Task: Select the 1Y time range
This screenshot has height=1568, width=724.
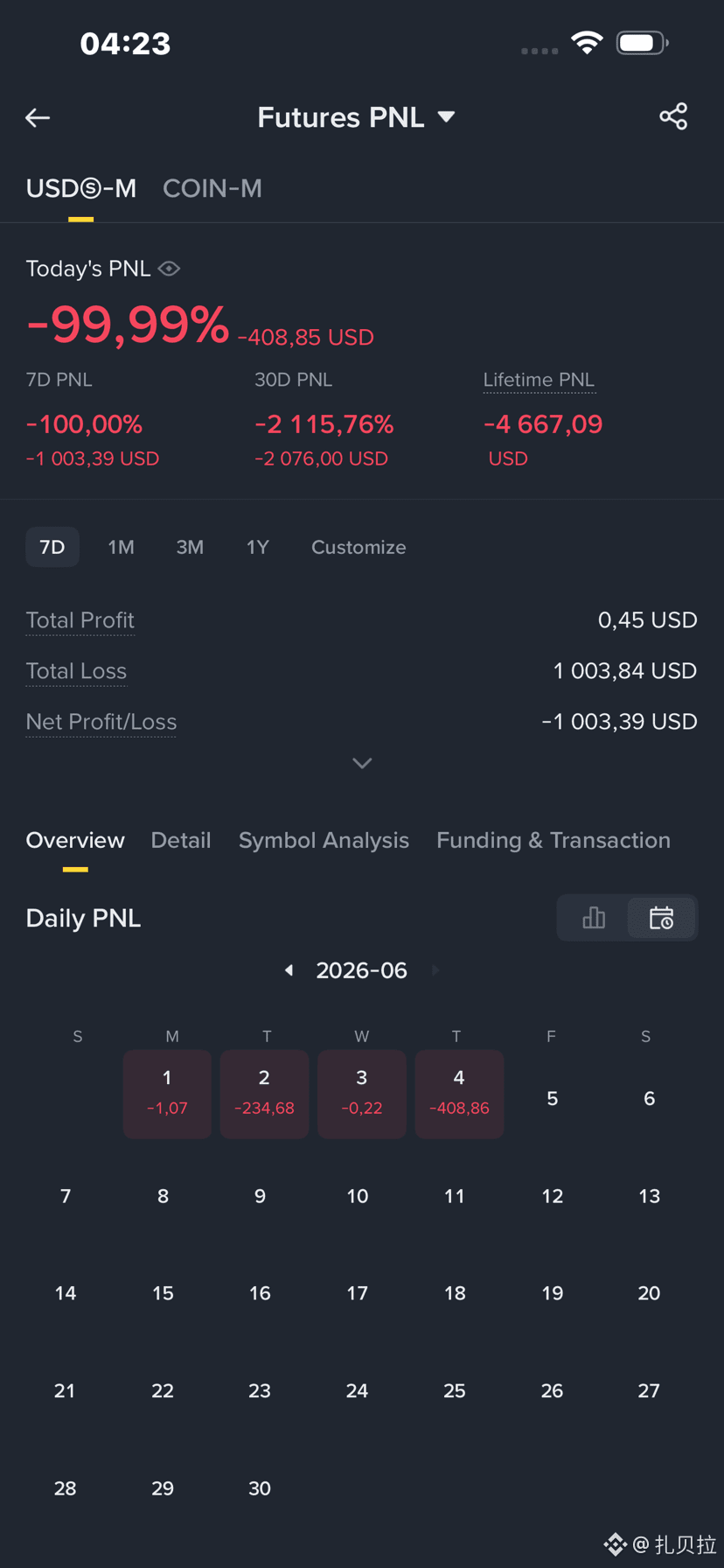Action: pos(257,547)
